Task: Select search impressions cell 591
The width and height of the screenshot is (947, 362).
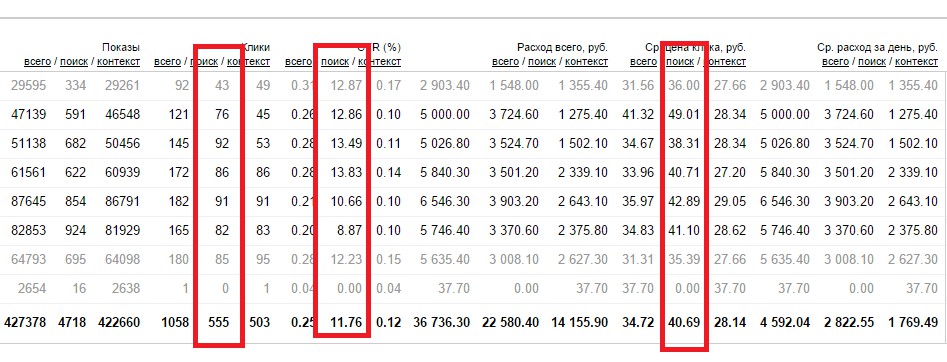Action: 75,114
